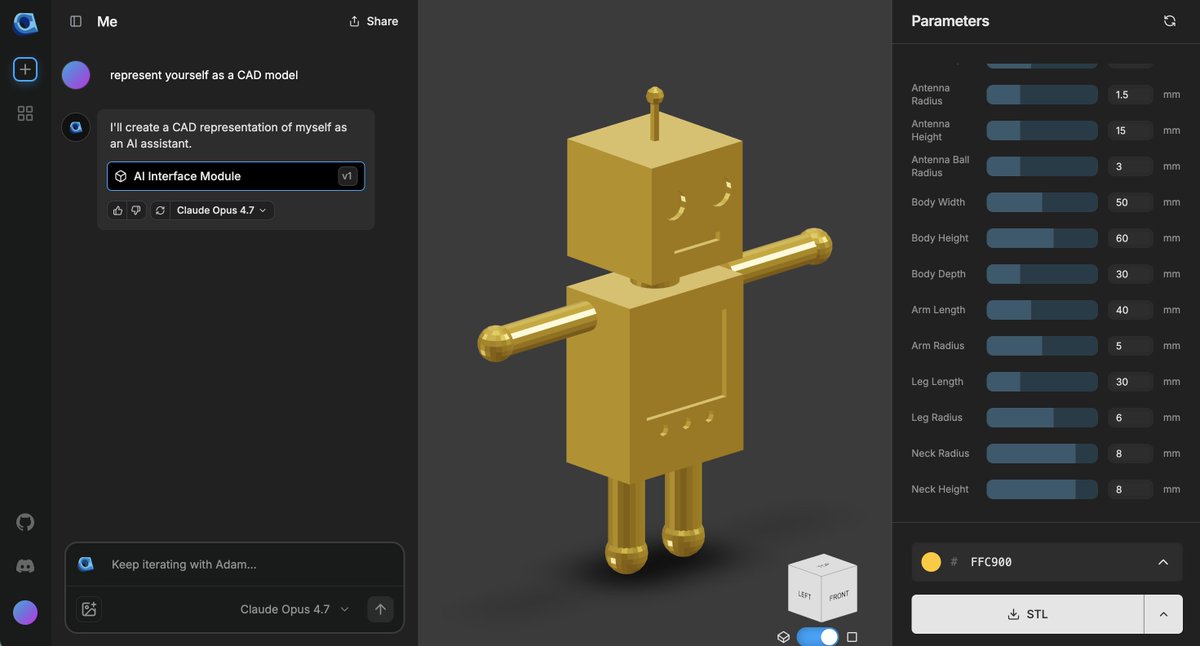Toggle the blue switch near the view cube
The height and width of the screenshot is (646, 1200).
(815, 636)
